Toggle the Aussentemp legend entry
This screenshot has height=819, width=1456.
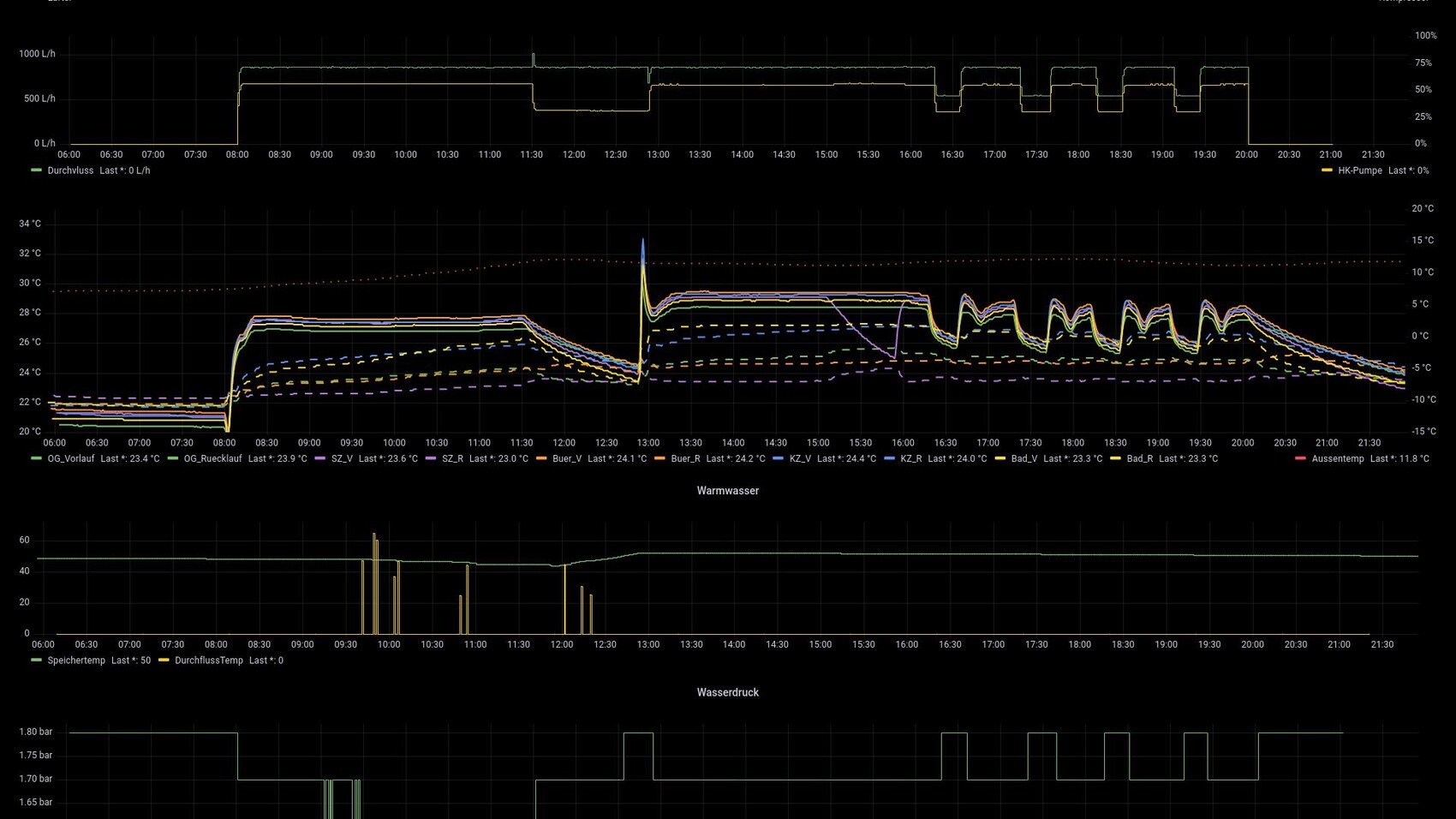[x=1337, y=458]
